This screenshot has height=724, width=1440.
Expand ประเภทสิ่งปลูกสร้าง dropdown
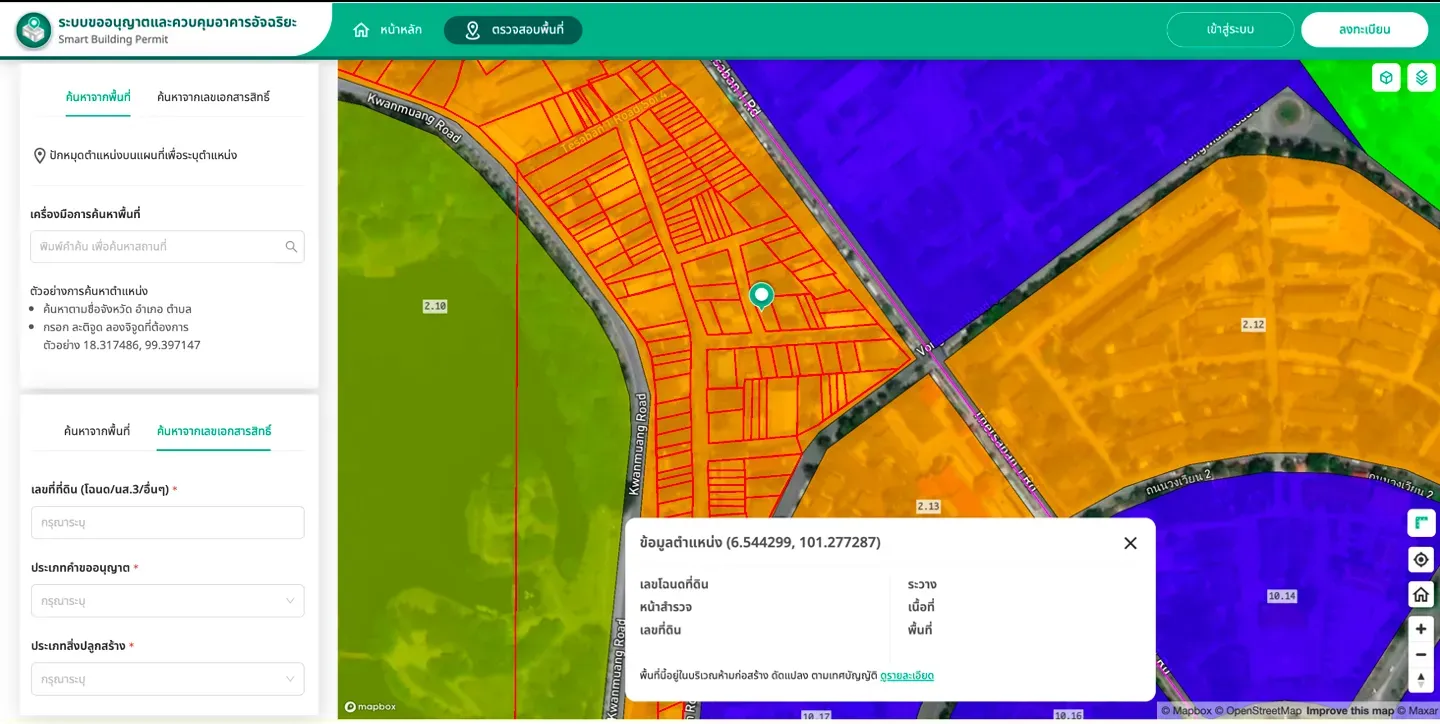(x=168, y=679)
